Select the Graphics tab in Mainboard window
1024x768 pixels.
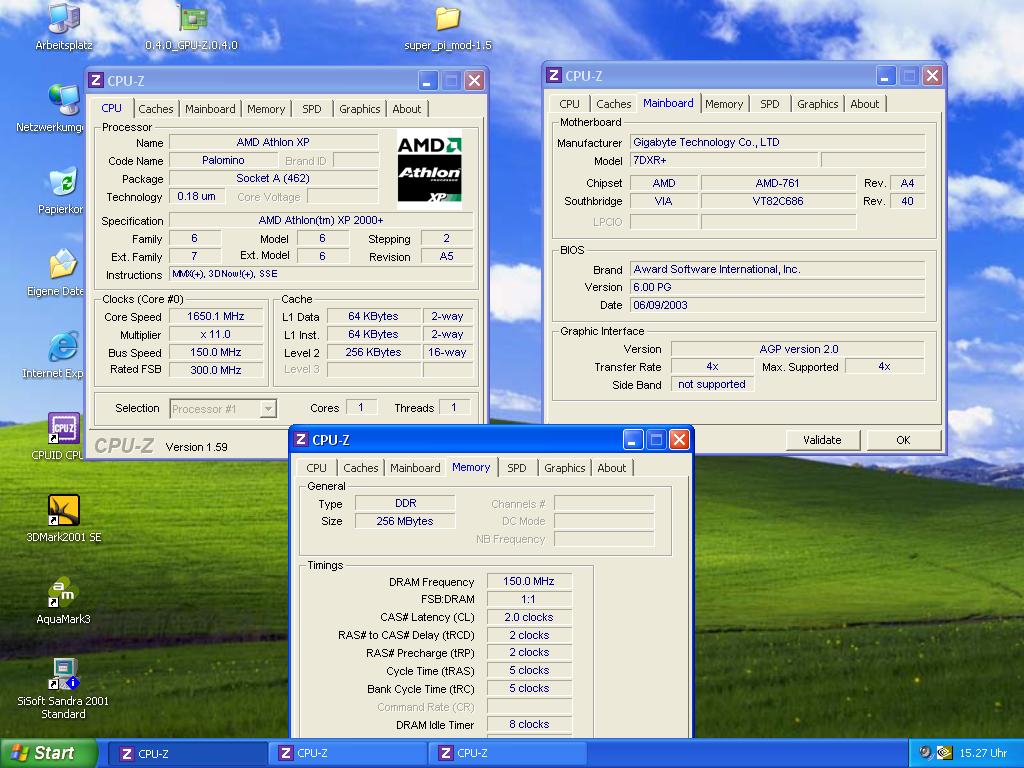(x=817, y=104)
